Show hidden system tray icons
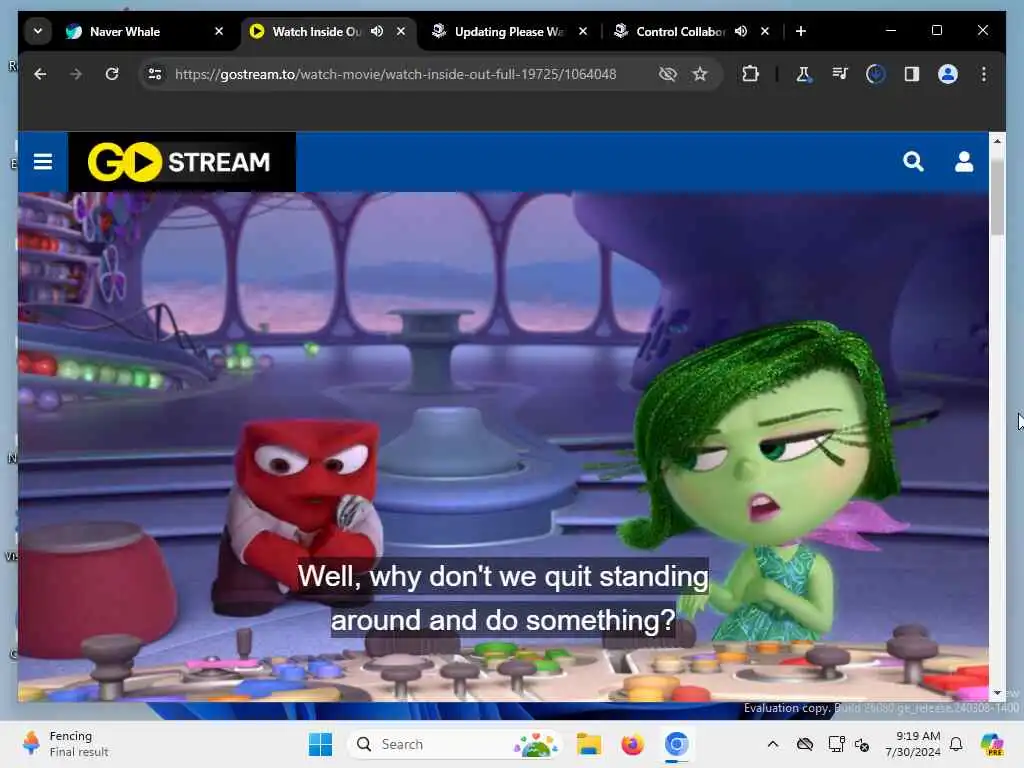This screenshot has height=768, width=1024. pos(773,744)
